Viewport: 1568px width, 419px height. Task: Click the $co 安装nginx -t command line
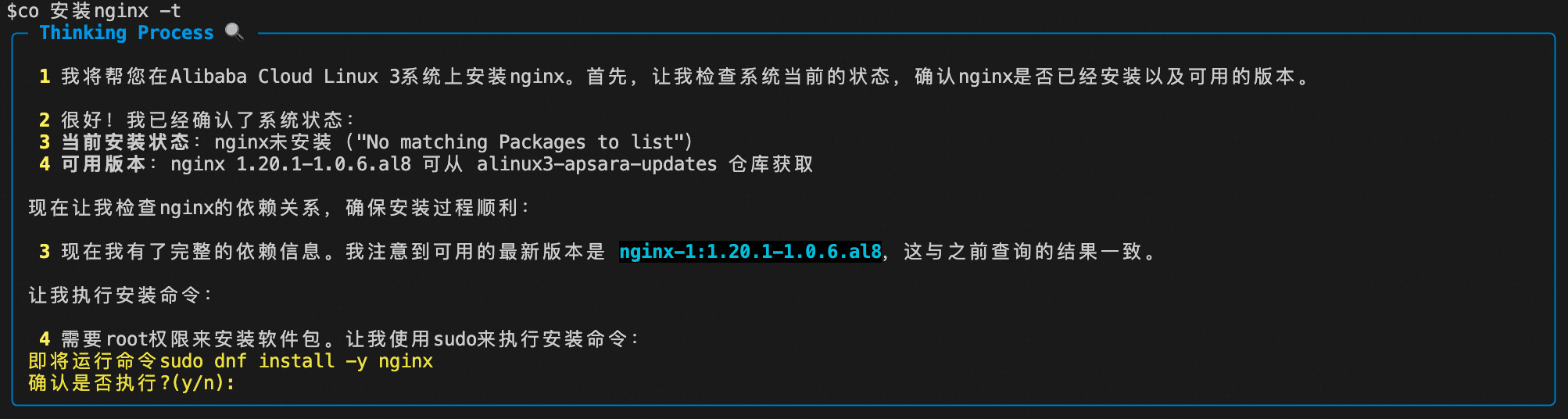94,11
